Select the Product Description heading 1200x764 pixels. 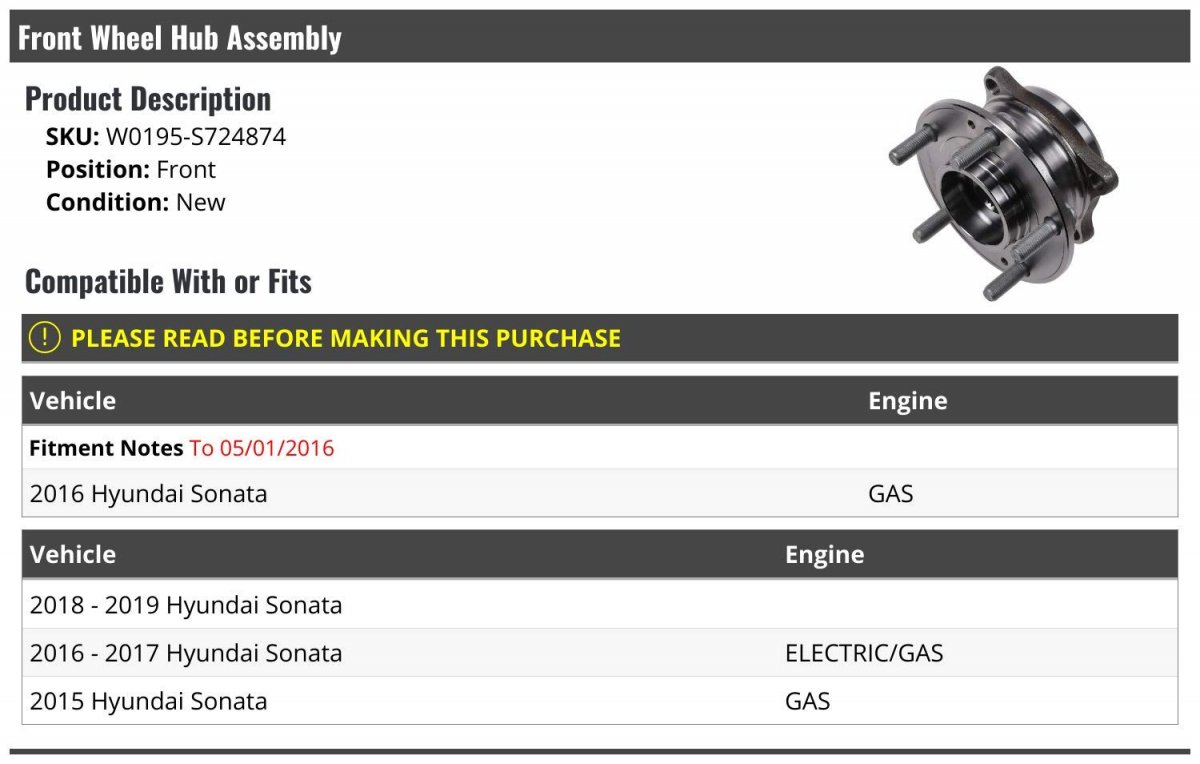[x=148, y=99]
